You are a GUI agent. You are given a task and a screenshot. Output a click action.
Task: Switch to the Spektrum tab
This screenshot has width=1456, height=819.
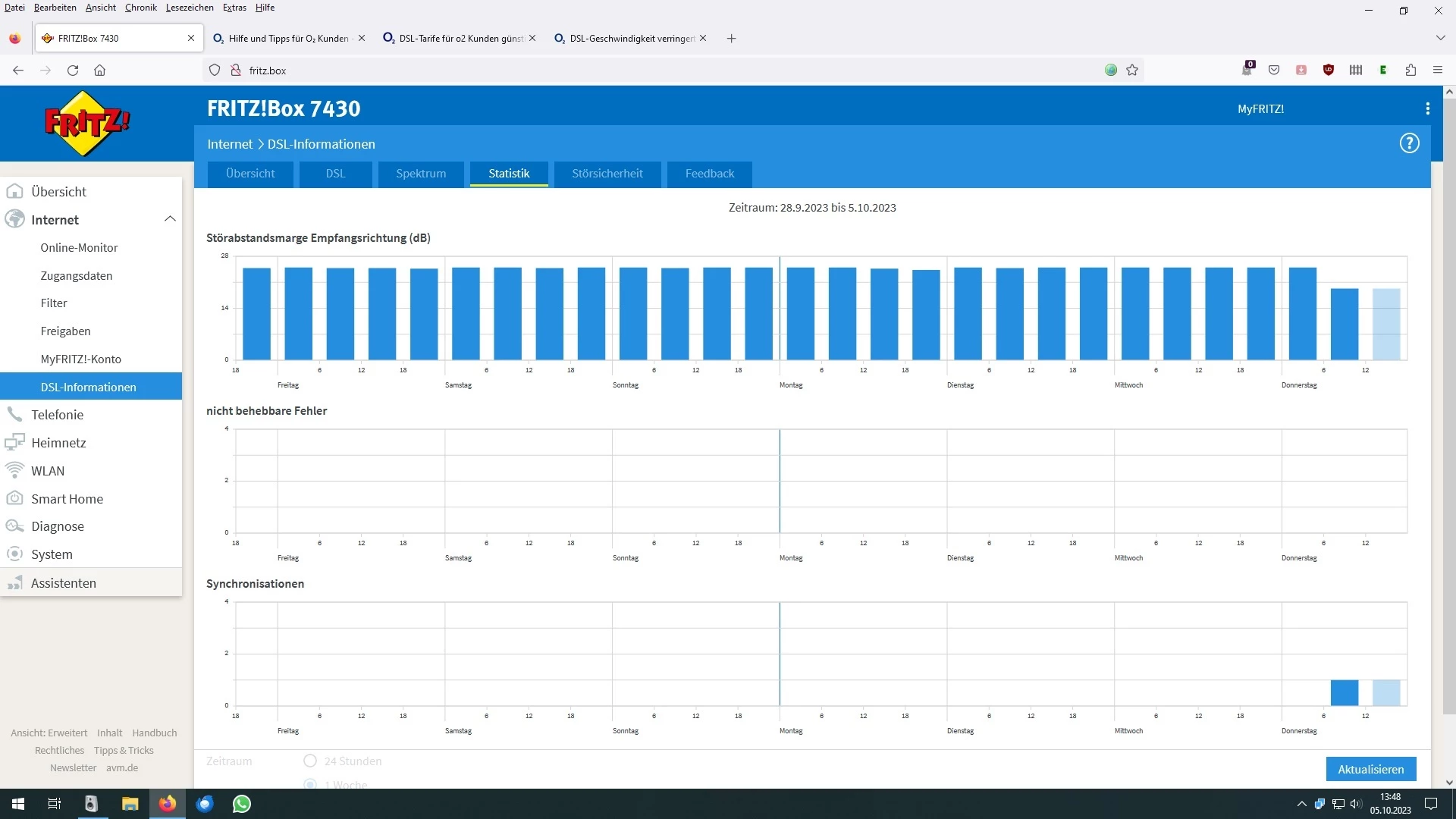(421, 174)
